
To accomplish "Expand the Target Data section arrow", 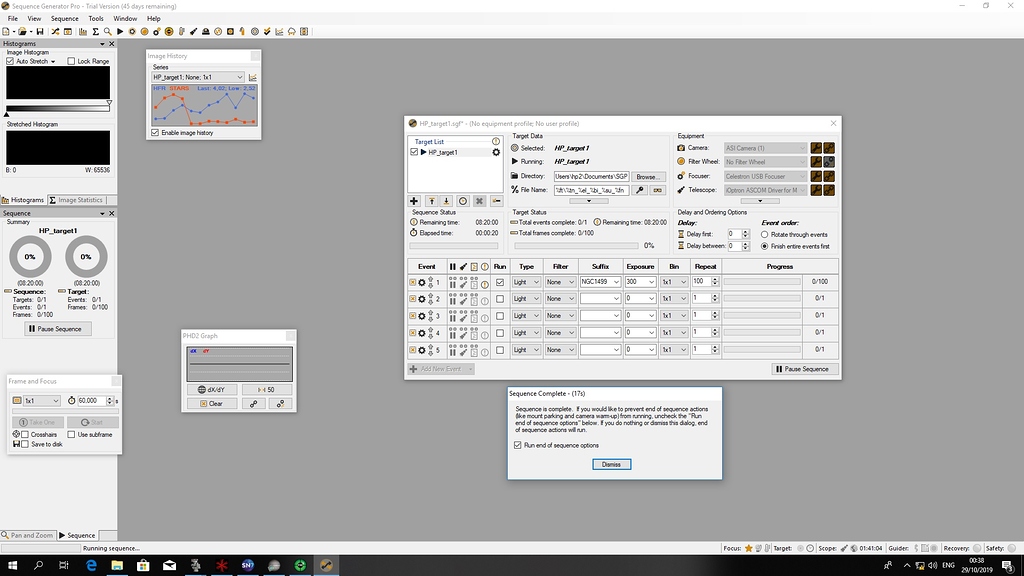I will 588,201.
